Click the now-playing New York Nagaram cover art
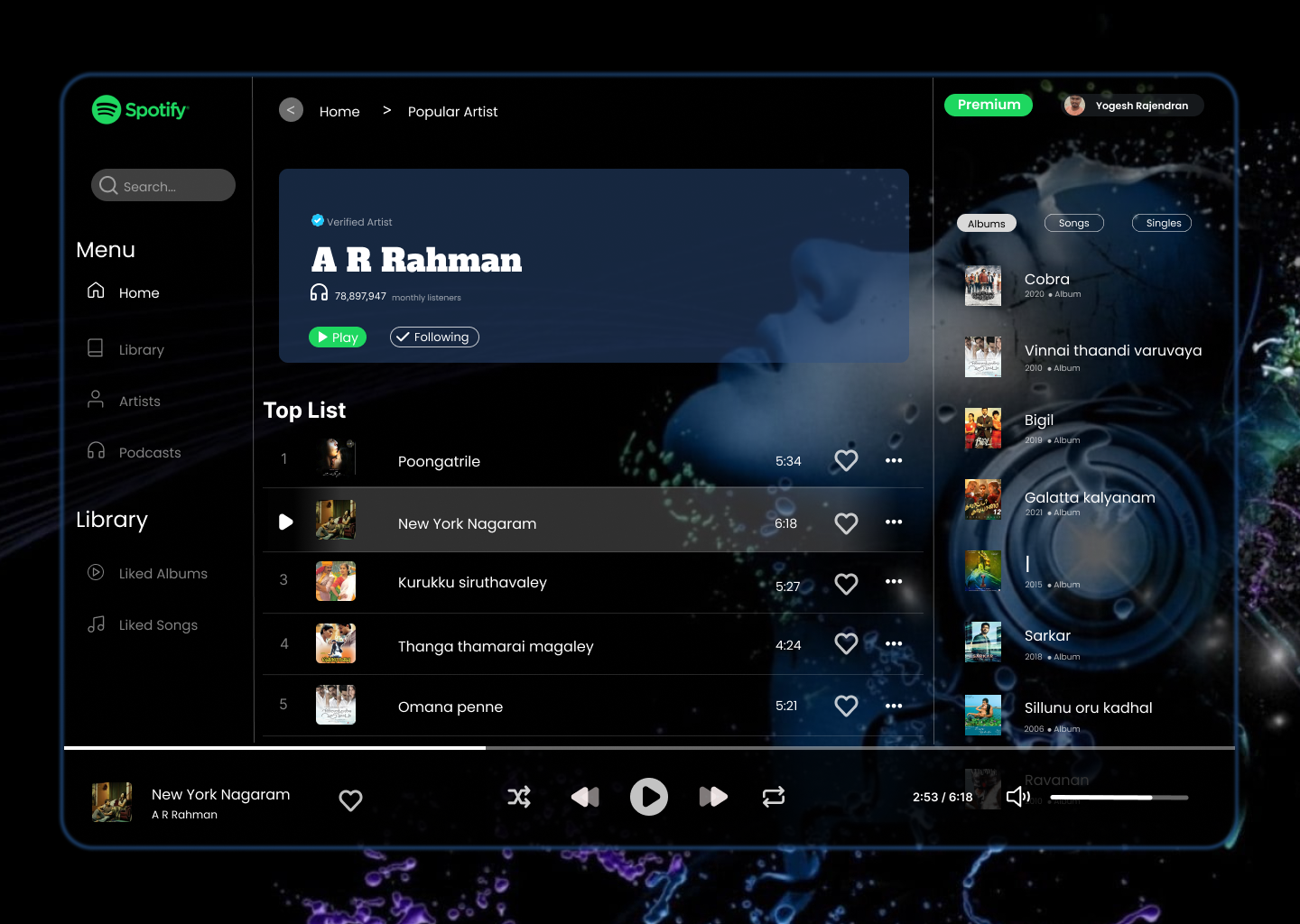Viewport: 1300px width, 924px height. [112, 802]
